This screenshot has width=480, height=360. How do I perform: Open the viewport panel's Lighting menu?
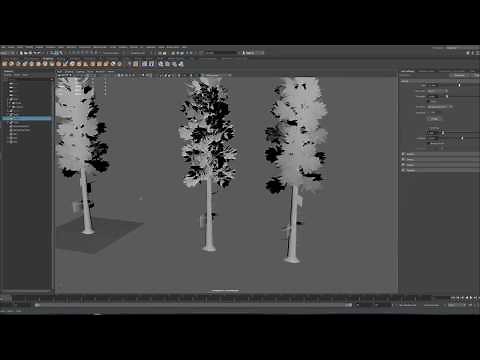point(80,71)
